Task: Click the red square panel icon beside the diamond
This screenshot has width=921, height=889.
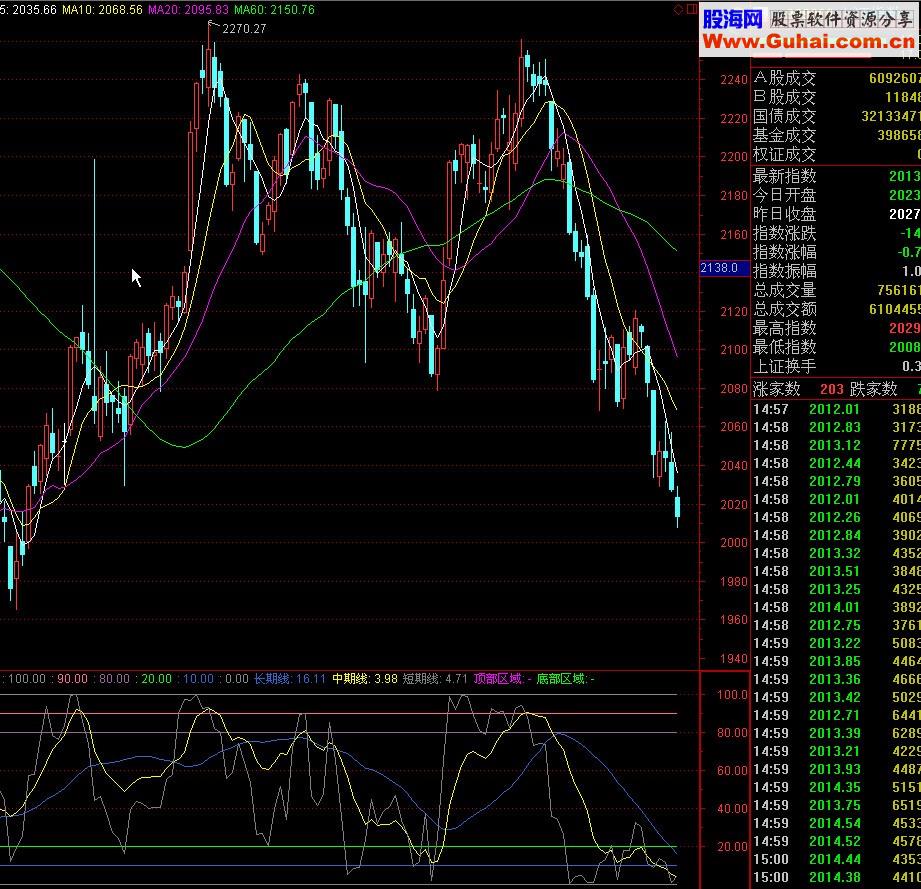Action: pyautogui.click(x=689, y=9)
